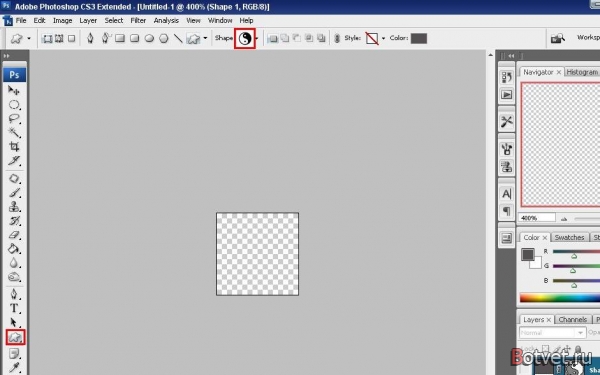Select the Custom Shape tool in toolbox
This screenshot has height=375, width=600.
pyautogui.click(x=15, y=337)
